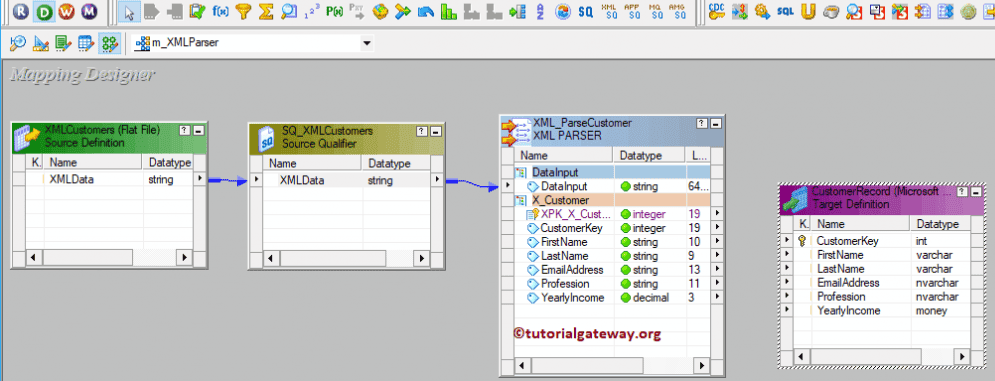Click the blue SQ Source Qualifier icon
This screenshot has width=995, height=381.
click(586, 11)
